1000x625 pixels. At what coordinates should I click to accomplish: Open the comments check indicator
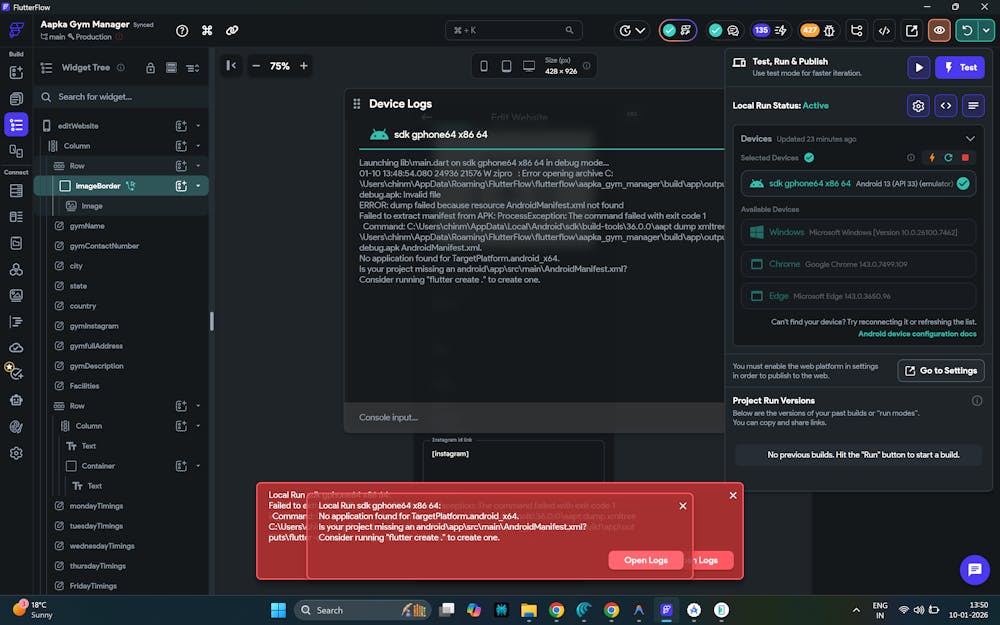[x=724, y=31]
